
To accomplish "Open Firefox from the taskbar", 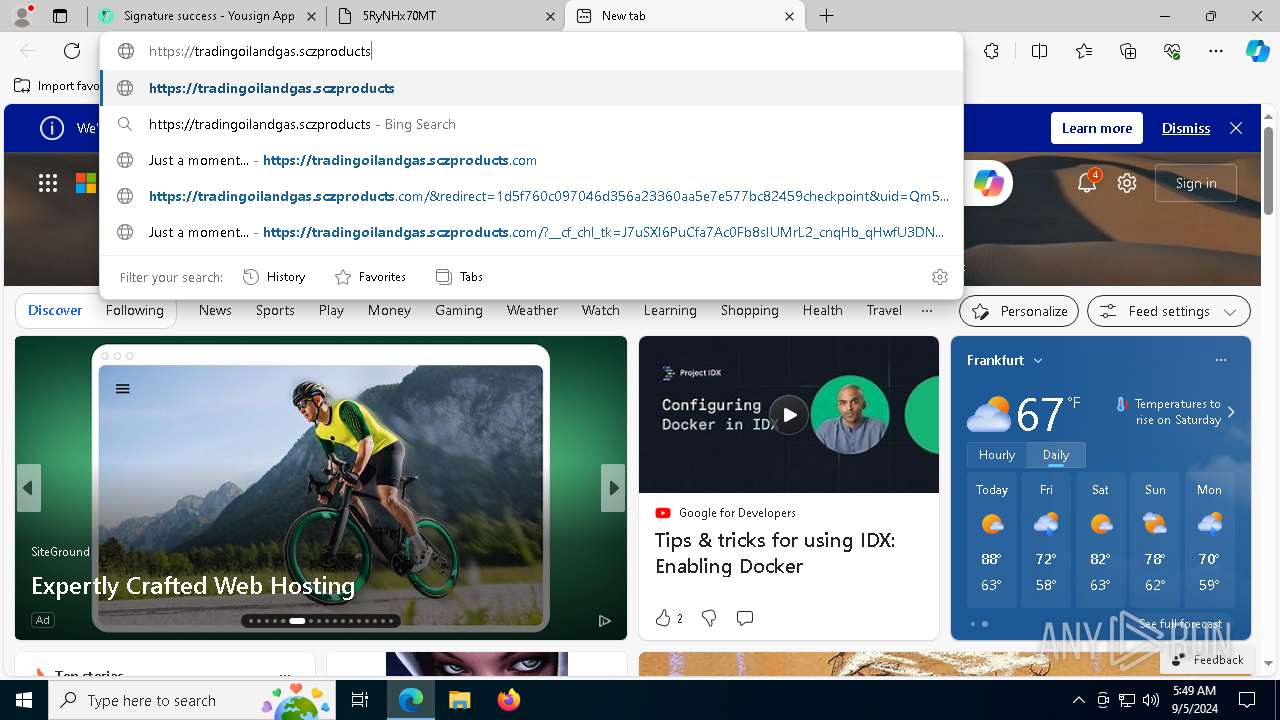I will pyautogui.click(x=509, y=700).
